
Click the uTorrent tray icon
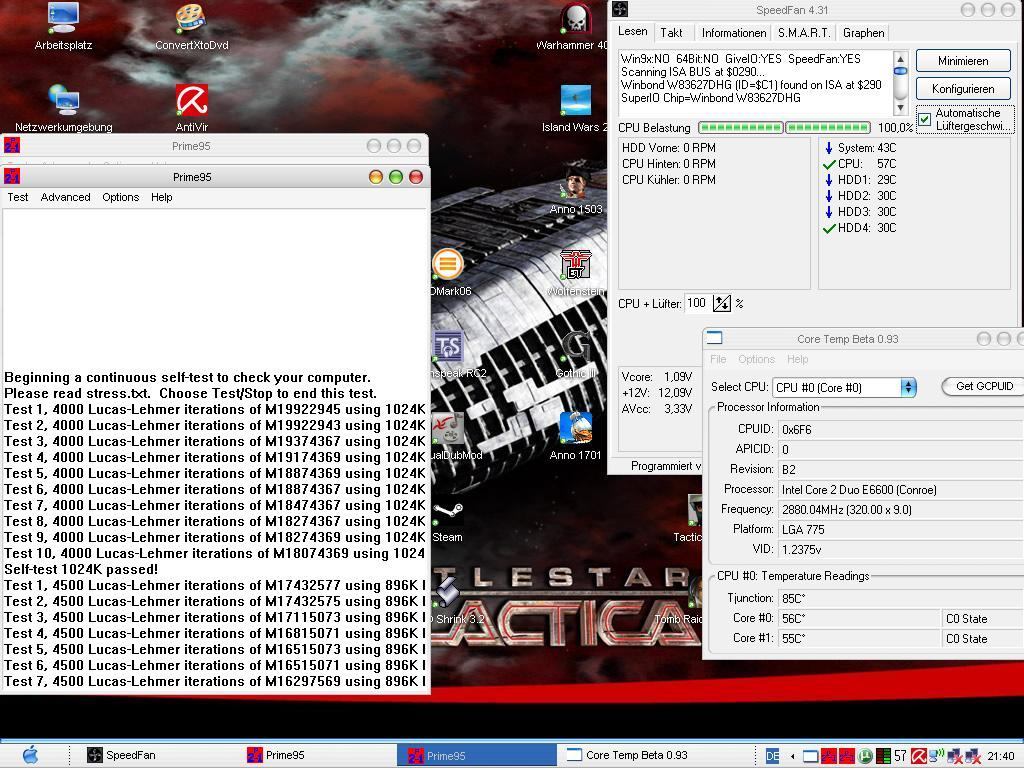(x=865, y=756)
